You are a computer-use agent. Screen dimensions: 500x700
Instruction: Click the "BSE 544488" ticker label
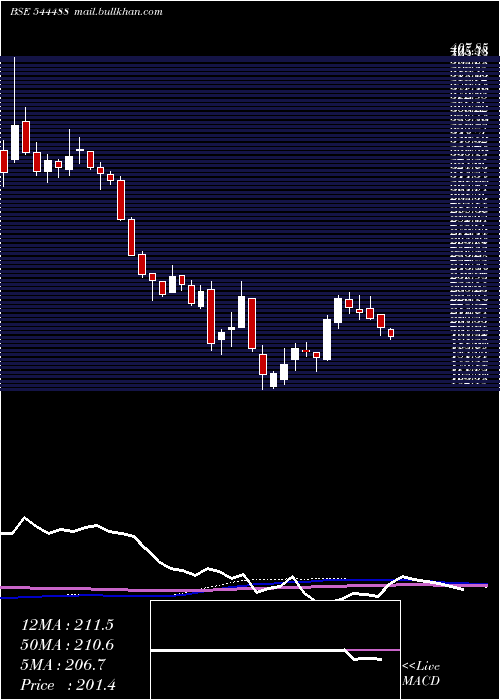tap(39, 12)
